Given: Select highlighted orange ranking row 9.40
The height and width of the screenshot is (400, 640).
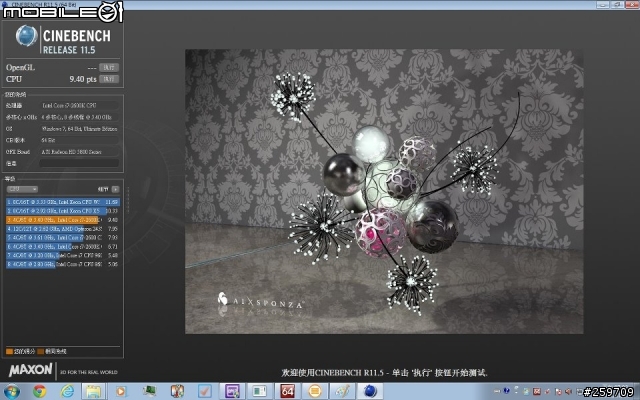Looking at the screenshot, I should point(63,220).
